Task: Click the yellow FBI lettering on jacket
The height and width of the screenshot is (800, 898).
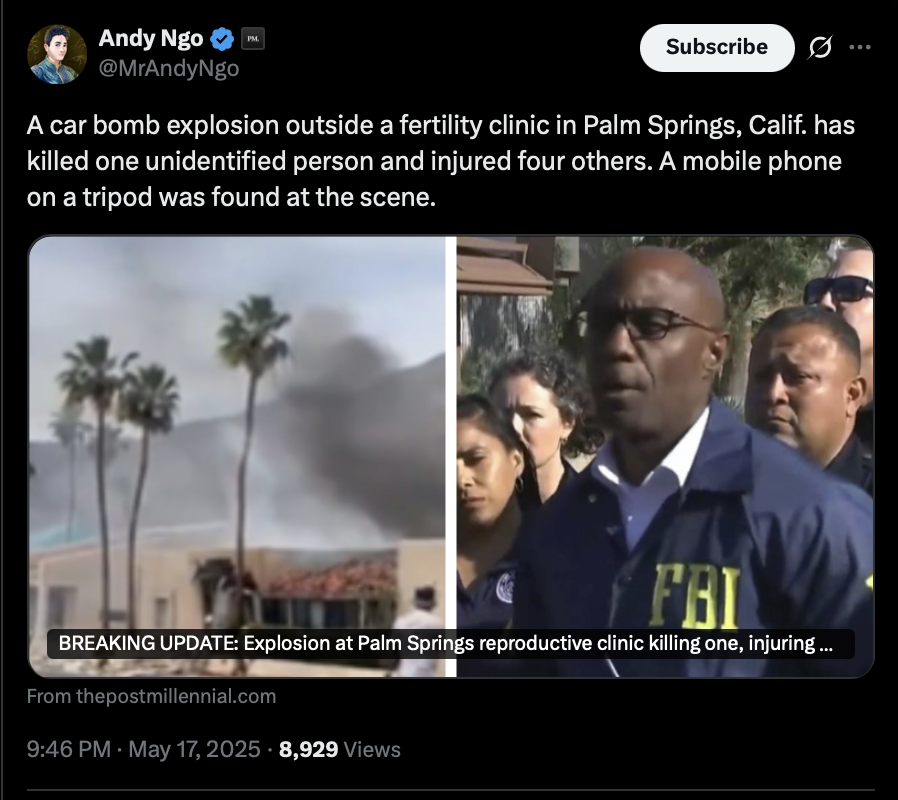Action: [x=695, y=596]
